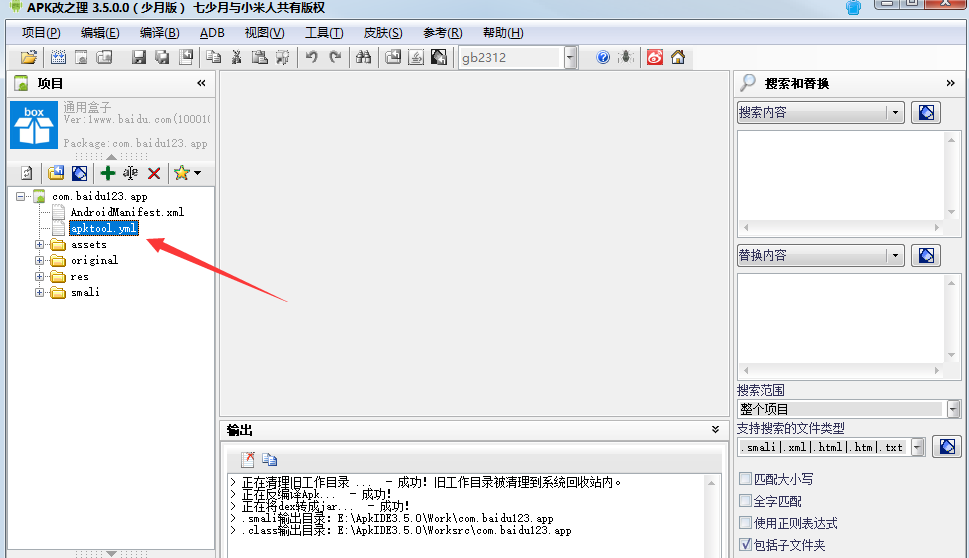Open the 帮助(H) menu
The image size is (969, 558).
(503, 33)
